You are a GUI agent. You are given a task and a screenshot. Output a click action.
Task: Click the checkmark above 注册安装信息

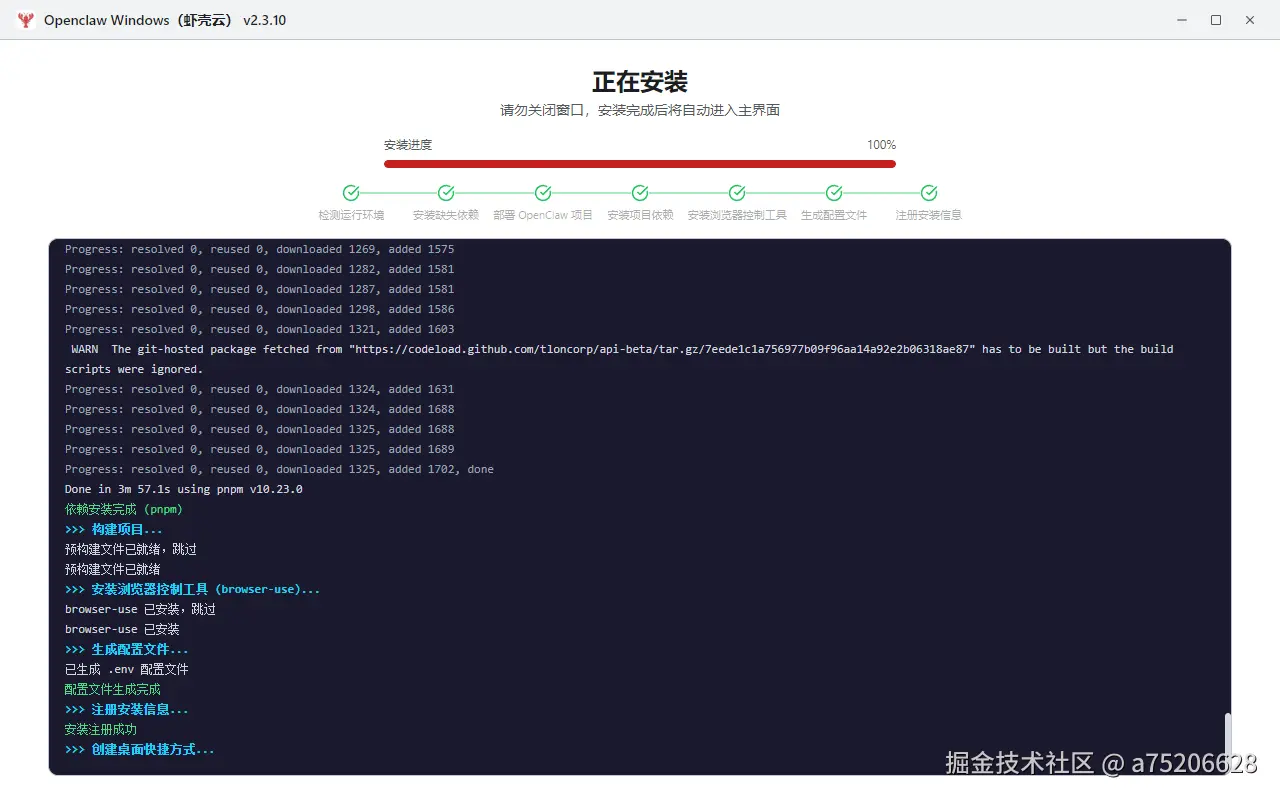[x=929, y=193]
